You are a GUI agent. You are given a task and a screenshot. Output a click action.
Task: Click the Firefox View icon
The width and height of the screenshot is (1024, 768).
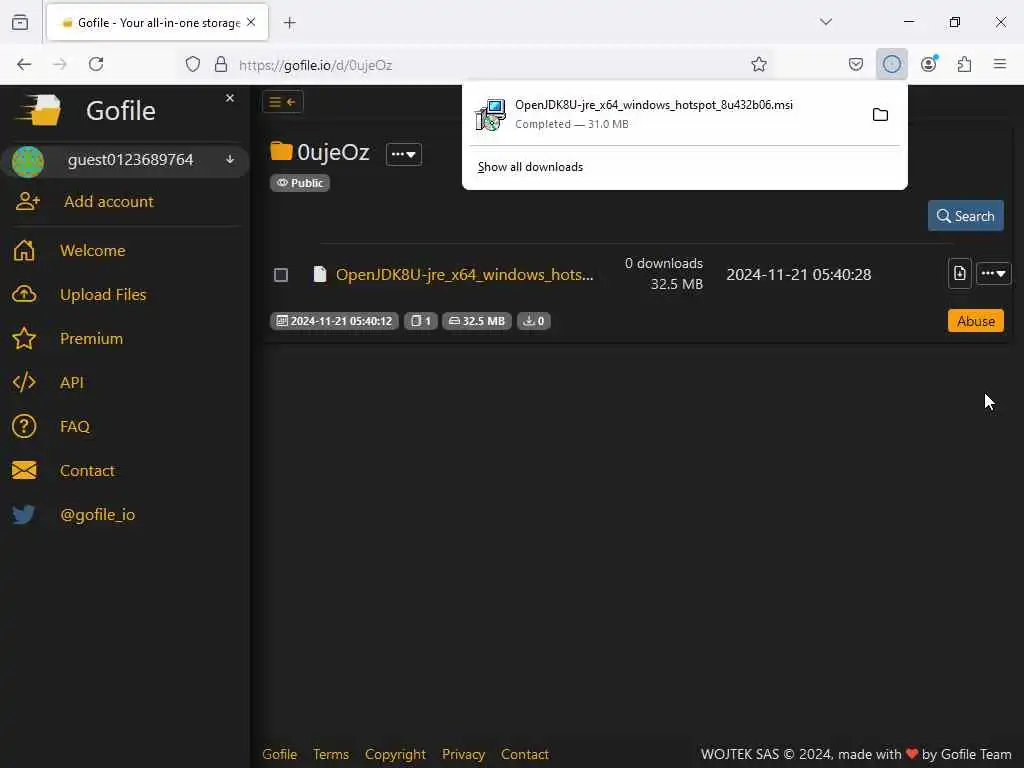point(20,22)
